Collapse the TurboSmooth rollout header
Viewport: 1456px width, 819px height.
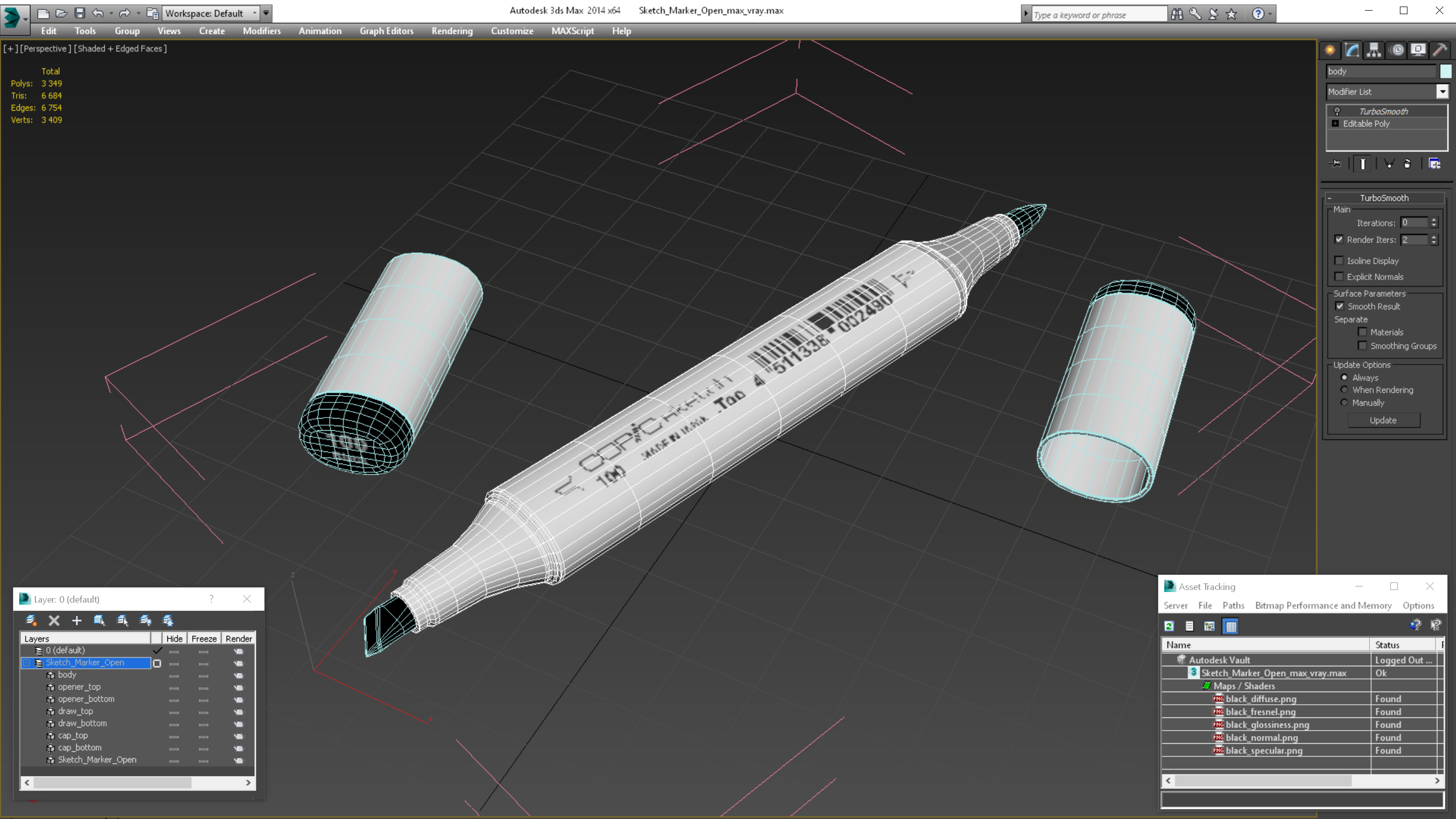1384,198
